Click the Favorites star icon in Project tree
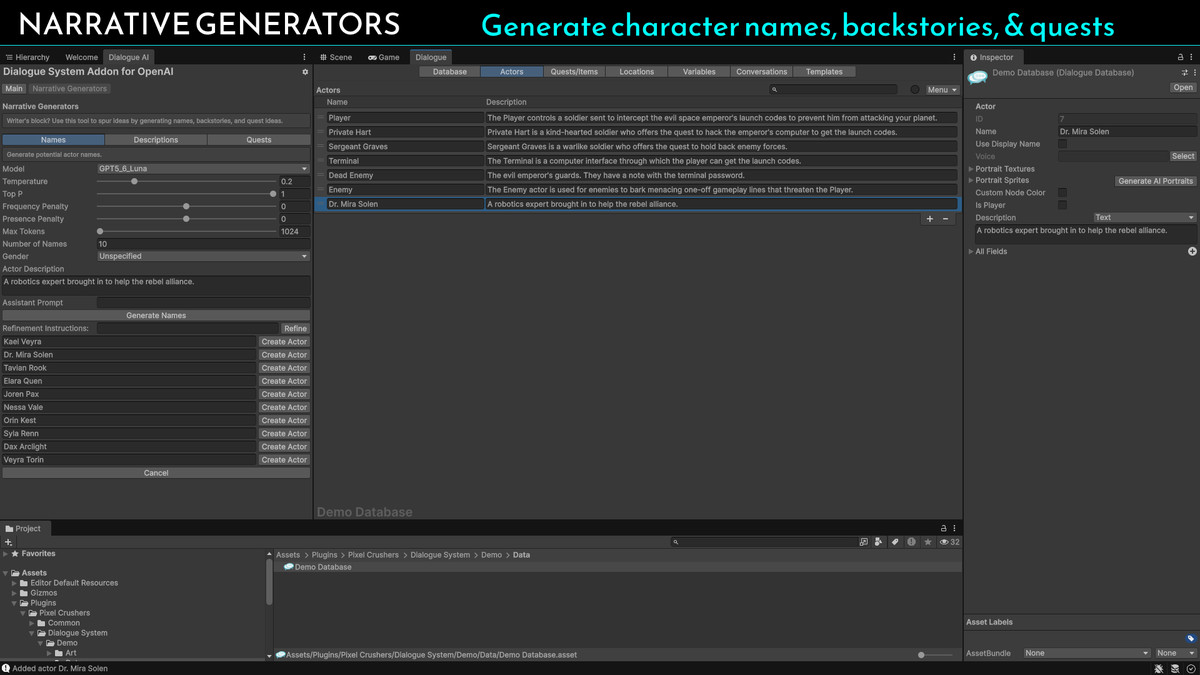1200x675 pixels. coord(15,553)
